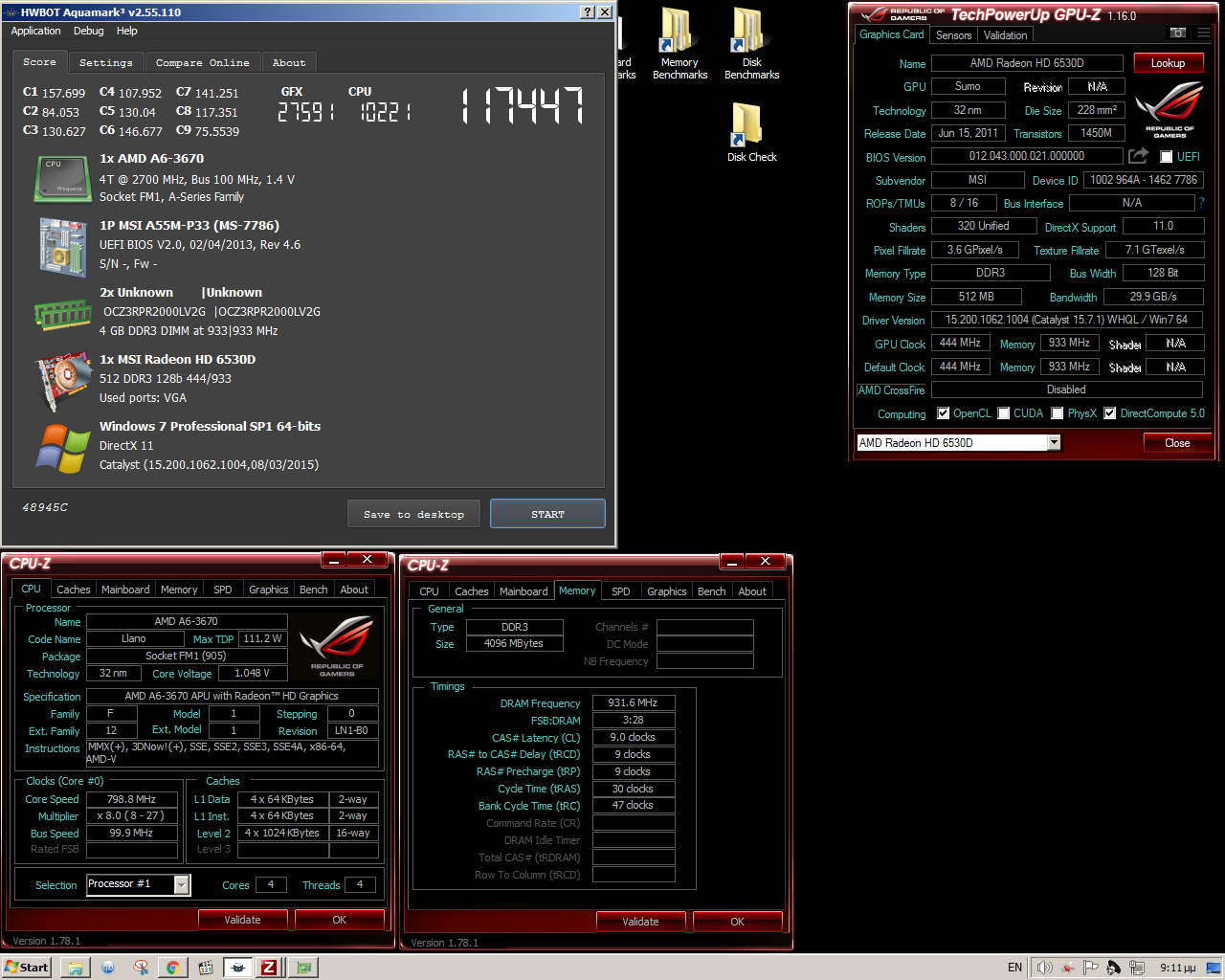Open Media Player Classic from taskbar
The width and height of the screenshot is (1225, 980).
pyautogui.click(x=205, y=968)
